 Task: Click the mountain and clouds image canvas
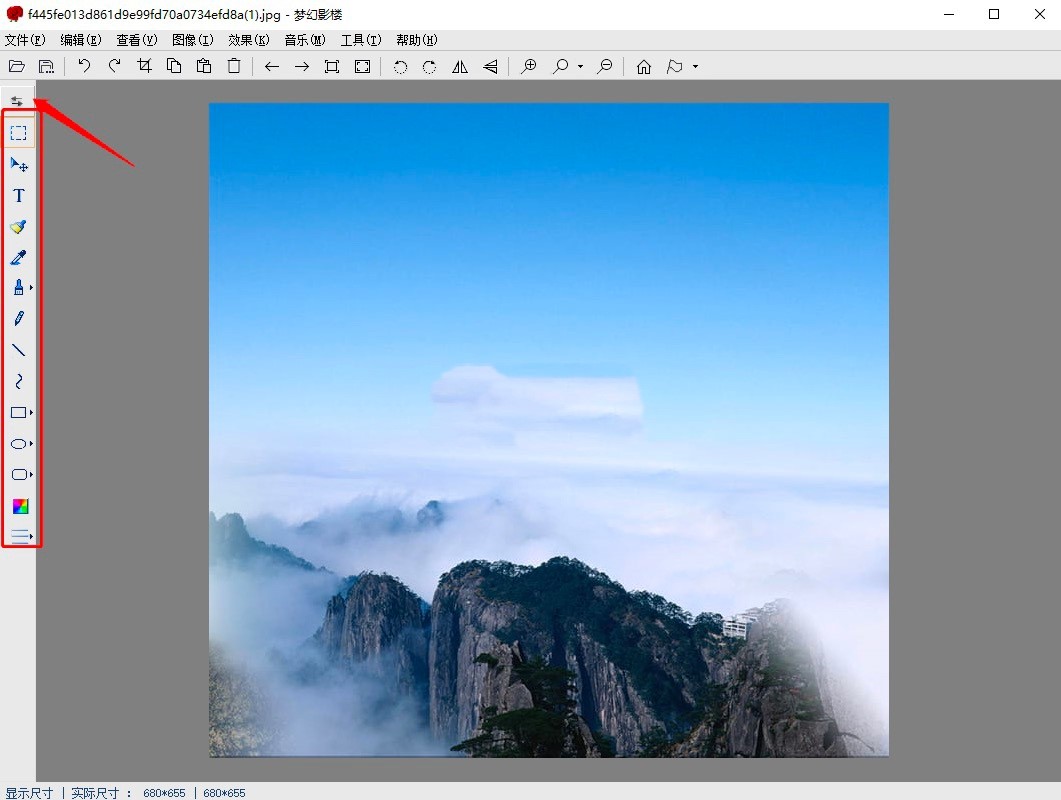[x=549, y=430]
